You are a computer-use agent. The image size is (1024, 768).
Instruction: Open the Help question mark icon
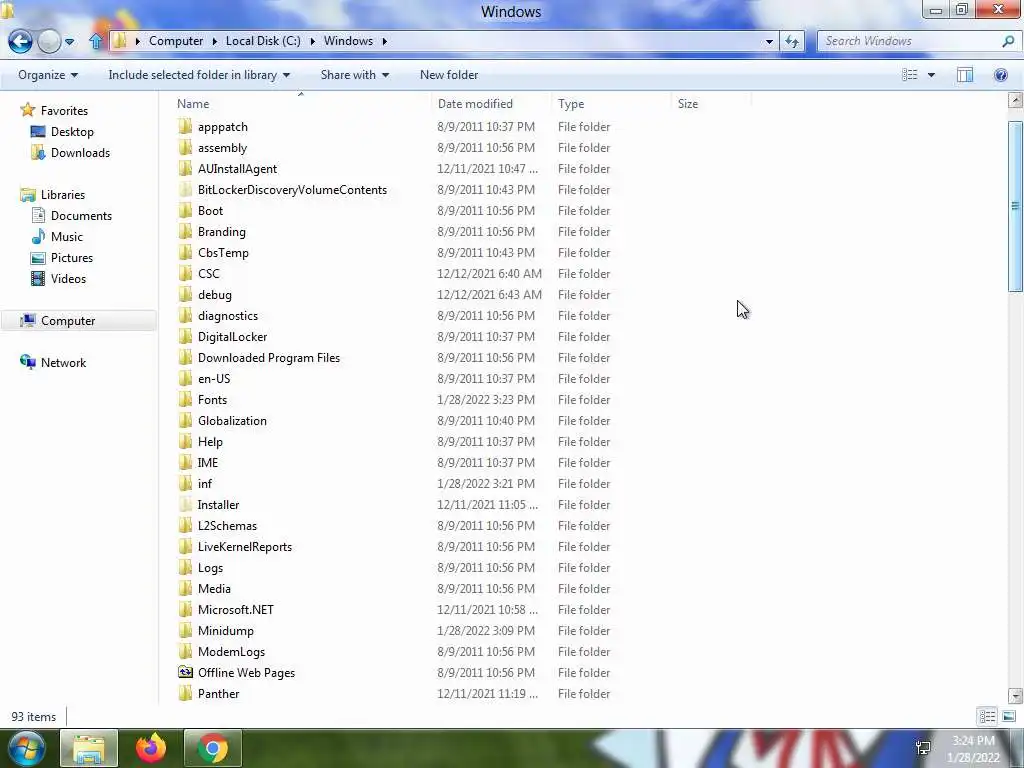pyautogui.click(x=1000, y=75)
